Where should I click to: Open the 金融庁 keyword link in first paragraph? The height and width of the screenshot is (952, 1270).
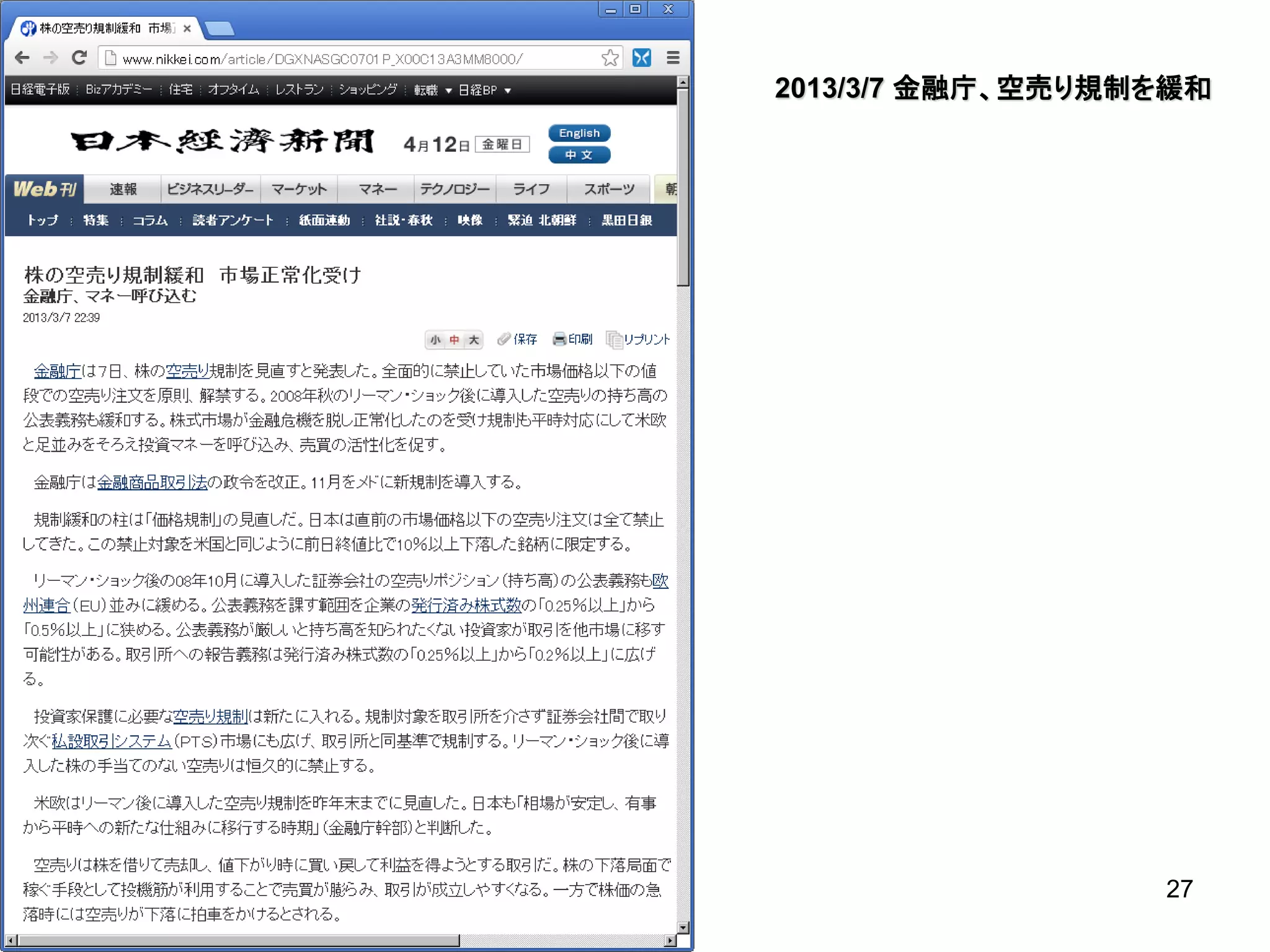[x=57, y=371]
